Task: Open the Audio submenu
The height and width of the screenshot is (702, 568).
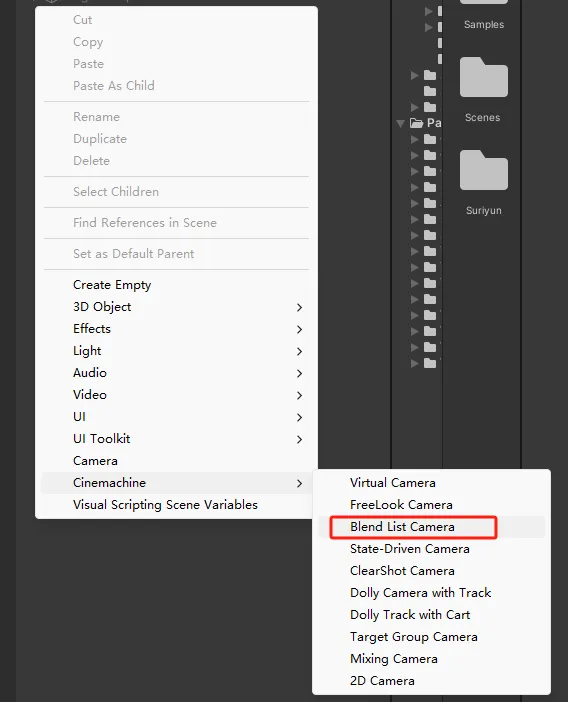Action: coord(176,372)
